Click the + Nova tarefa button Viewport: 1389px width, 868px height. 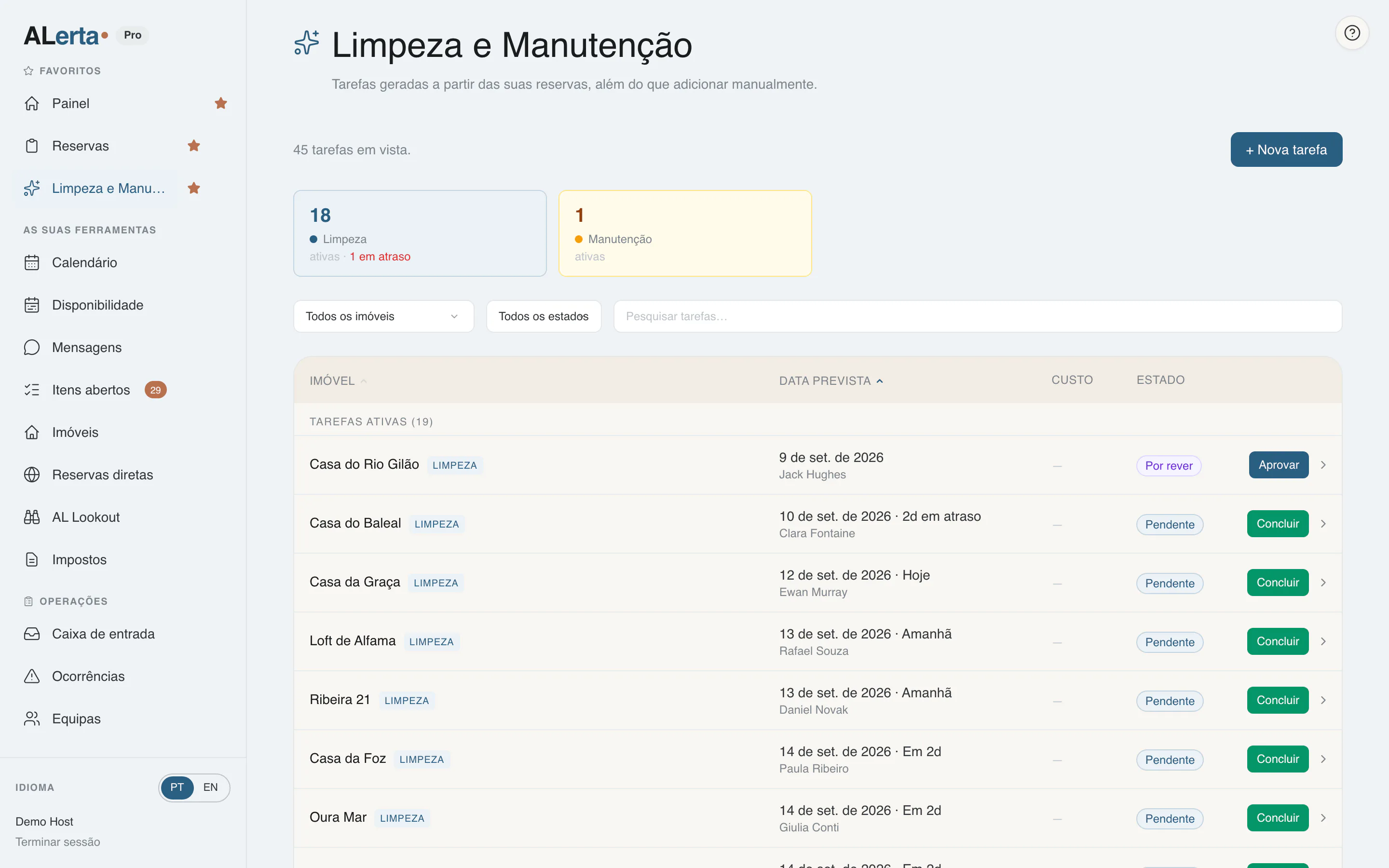coord(1286,150)
